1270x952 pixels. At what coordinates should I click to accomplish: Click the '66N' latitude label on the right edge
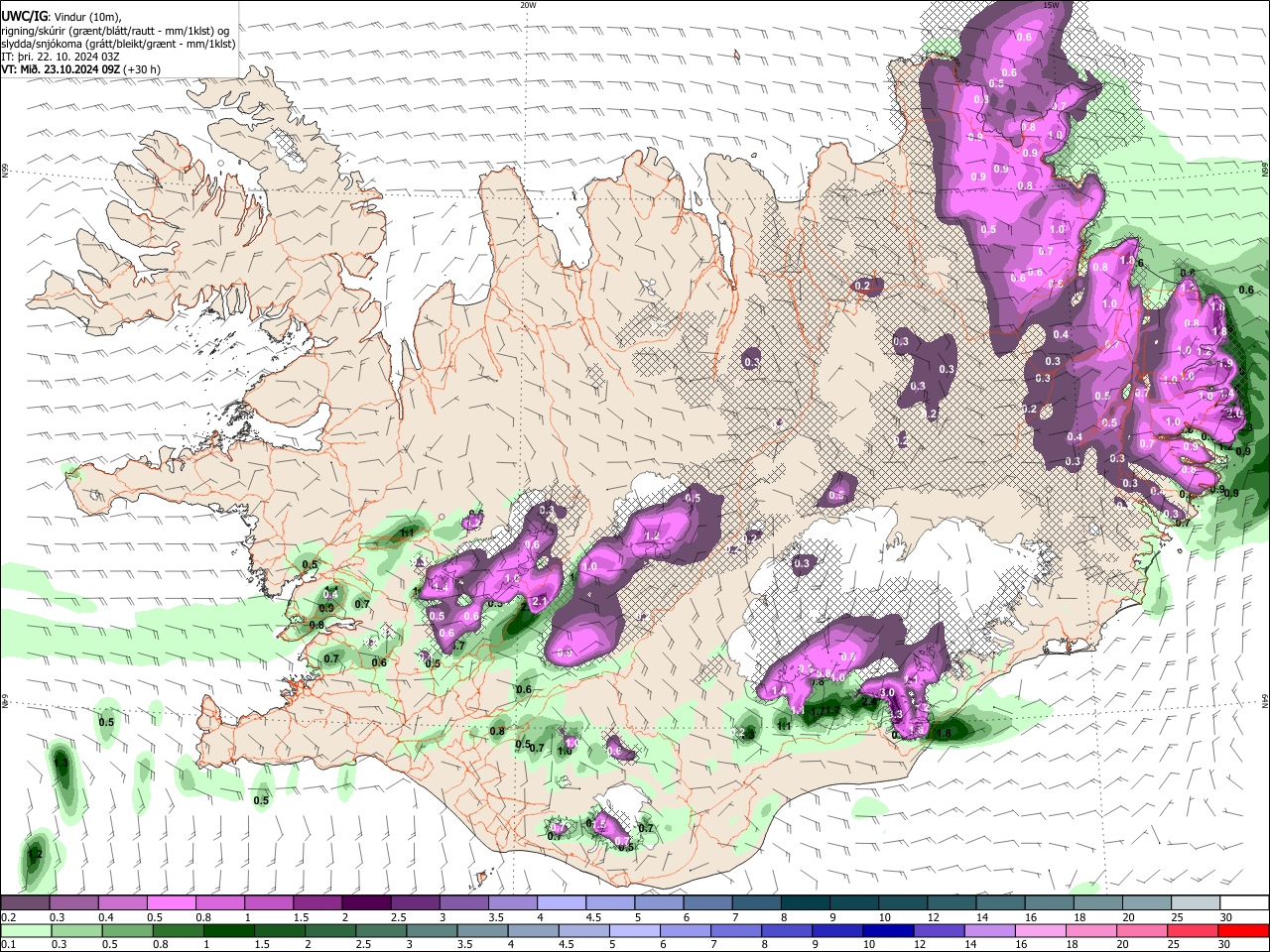(1265, 172)
